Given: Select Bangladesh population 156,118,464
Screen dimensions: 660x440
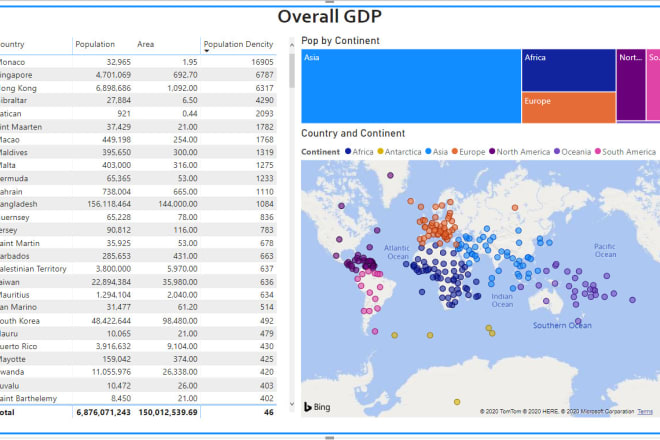Looking at the screenshot, I should tap(109, 204).
